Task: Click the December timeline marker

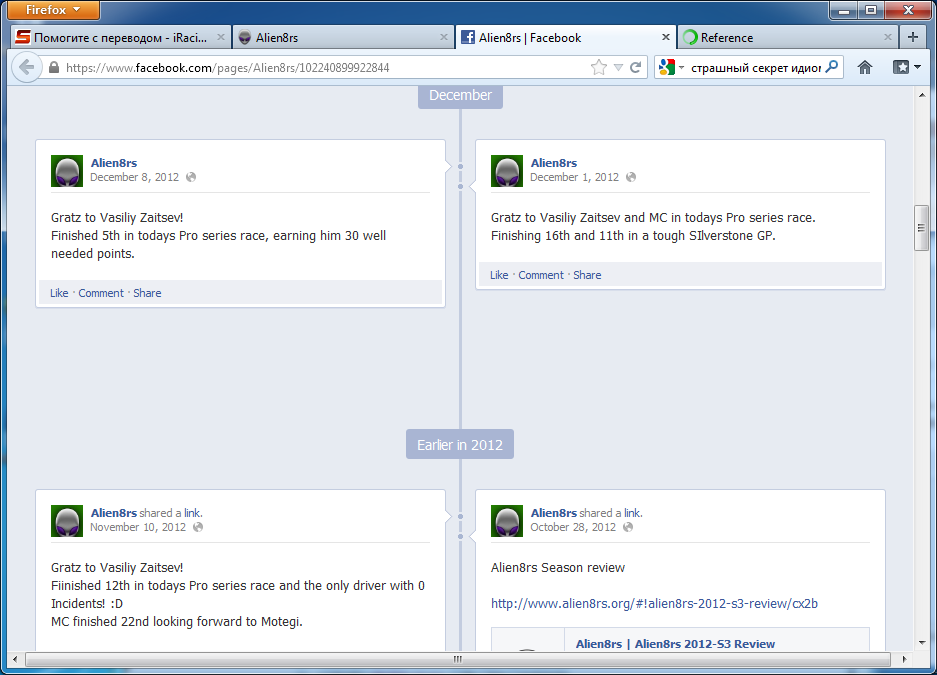Action: click(460, 96)
